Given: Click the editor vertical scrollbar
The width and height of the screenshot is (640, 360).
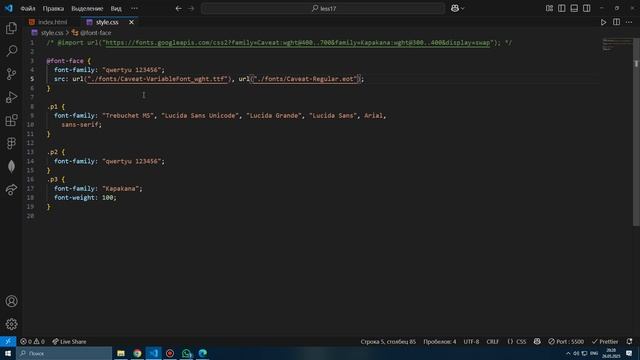Looking at the screenshot, I should pos(636,131).
